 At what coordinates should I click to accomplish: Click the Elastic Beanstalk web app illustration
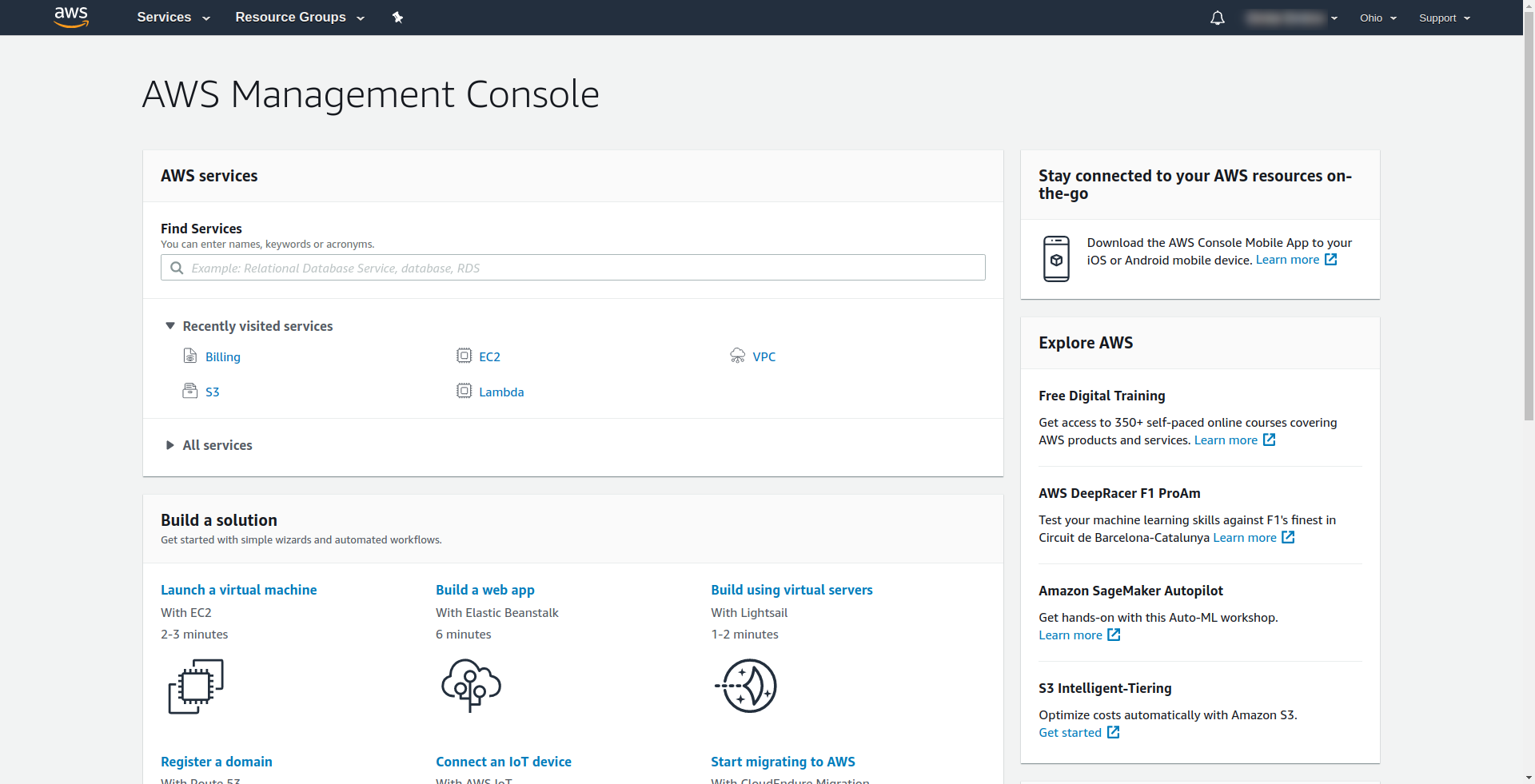[471, 686]
